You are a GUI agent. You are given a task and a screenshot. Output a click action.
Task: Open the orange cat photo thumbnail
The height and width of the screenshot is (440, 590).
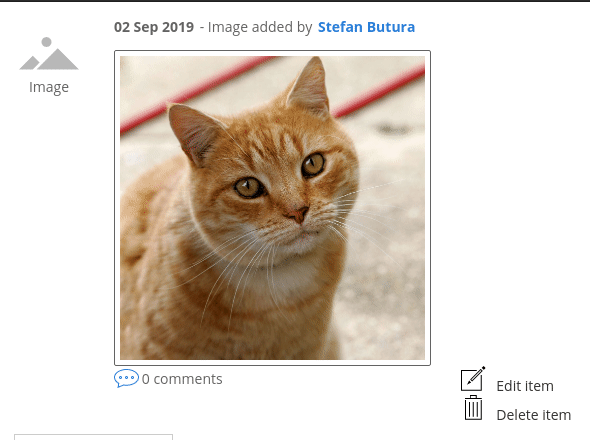(x=272, y=208)
